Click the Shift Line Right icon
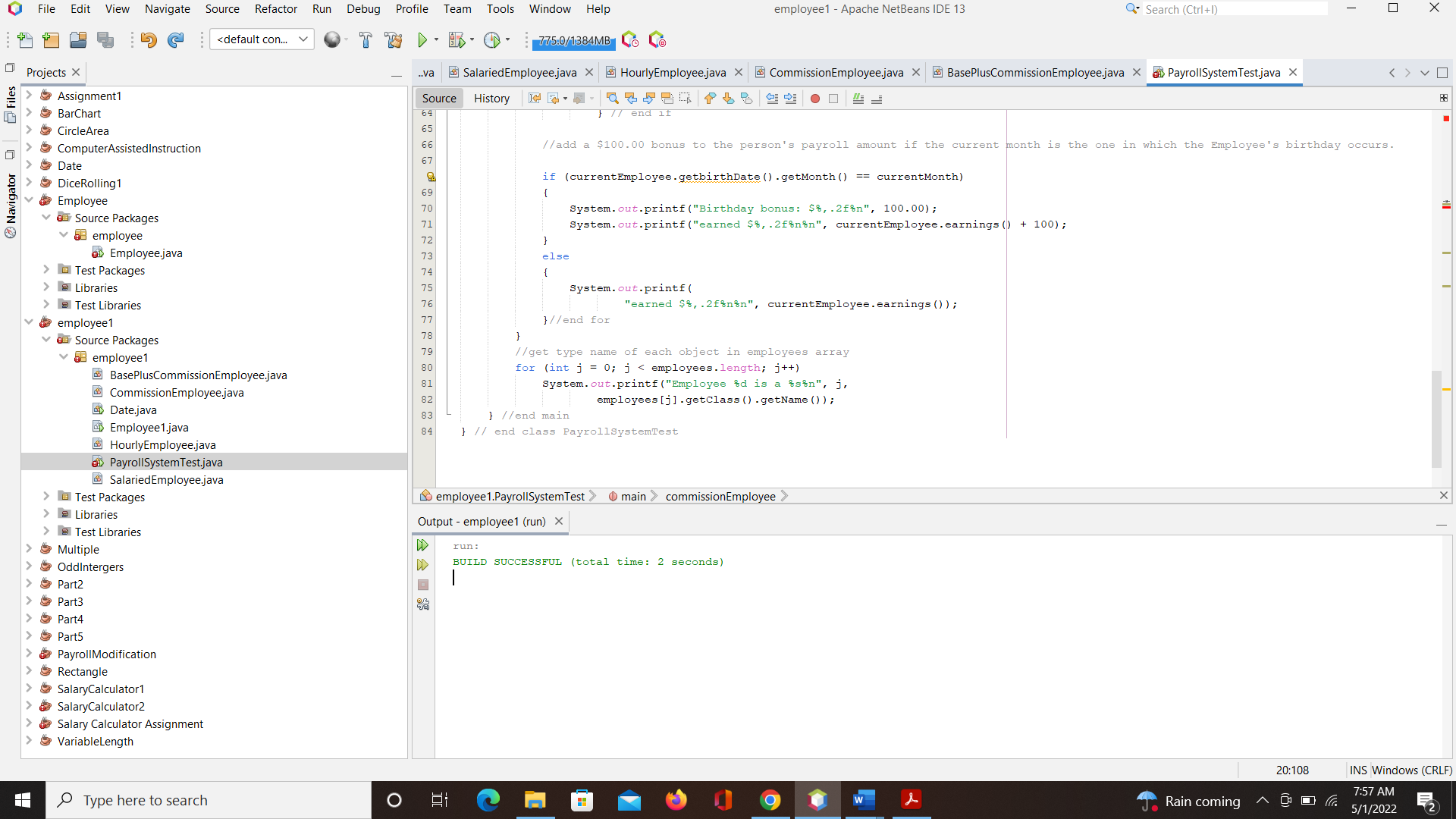 (791, 99)
